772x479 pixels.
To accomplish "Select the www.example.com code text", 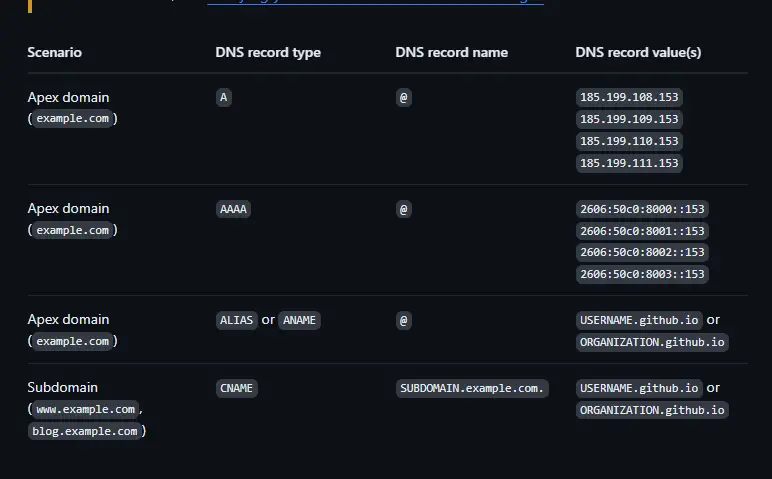I will pos(85,410).
